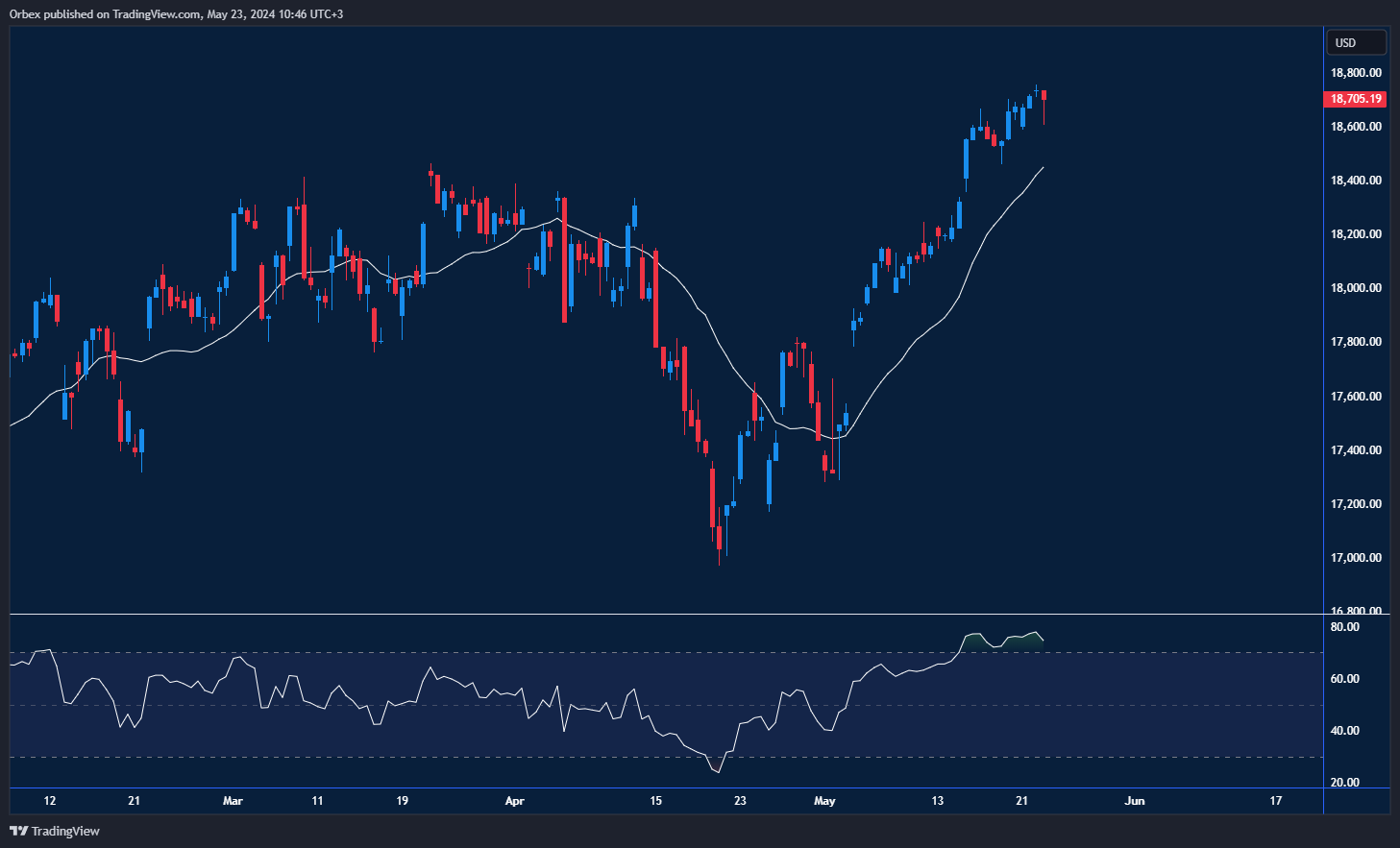Select the 17 date label after Jun

(x=1276, y=801)
